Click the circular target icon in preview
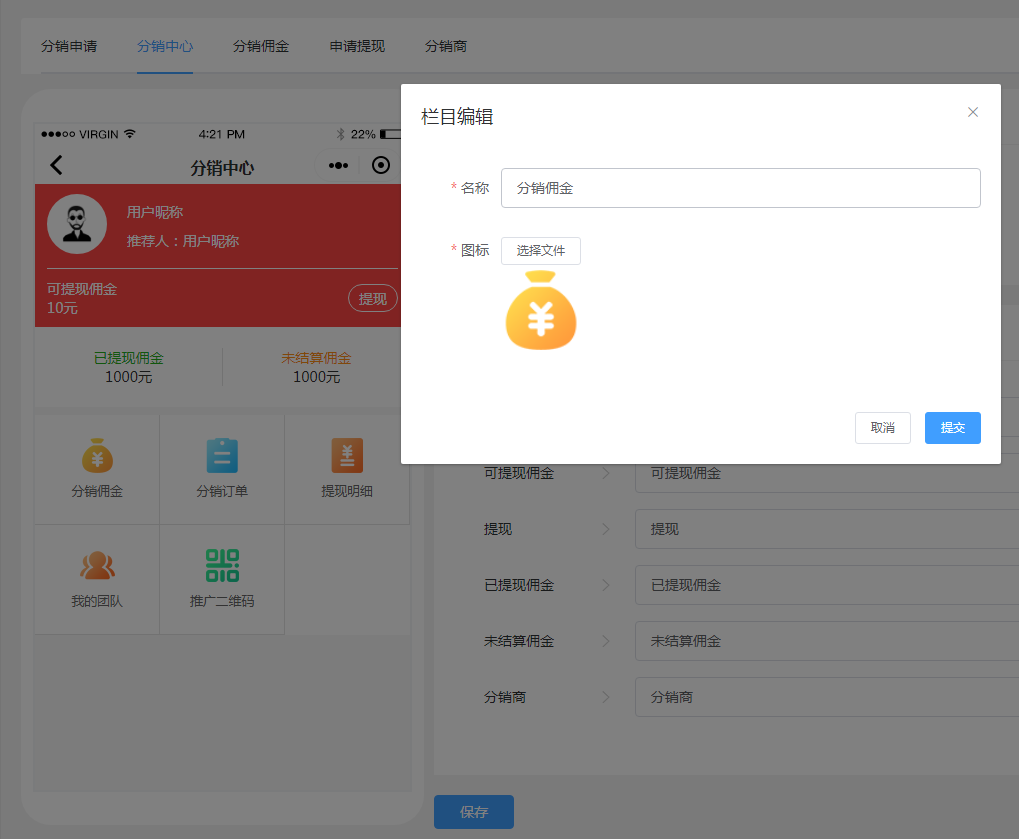1019x839 pixels. 381,165
